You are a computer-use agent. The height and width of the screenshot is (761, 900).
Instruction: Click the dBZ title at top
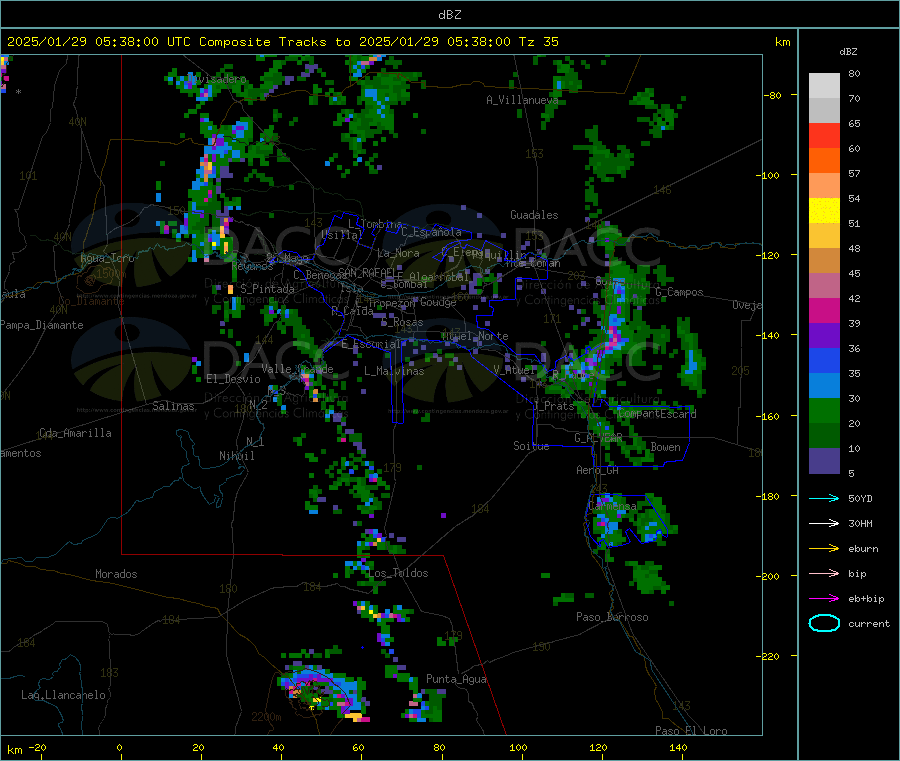point(449,15)
